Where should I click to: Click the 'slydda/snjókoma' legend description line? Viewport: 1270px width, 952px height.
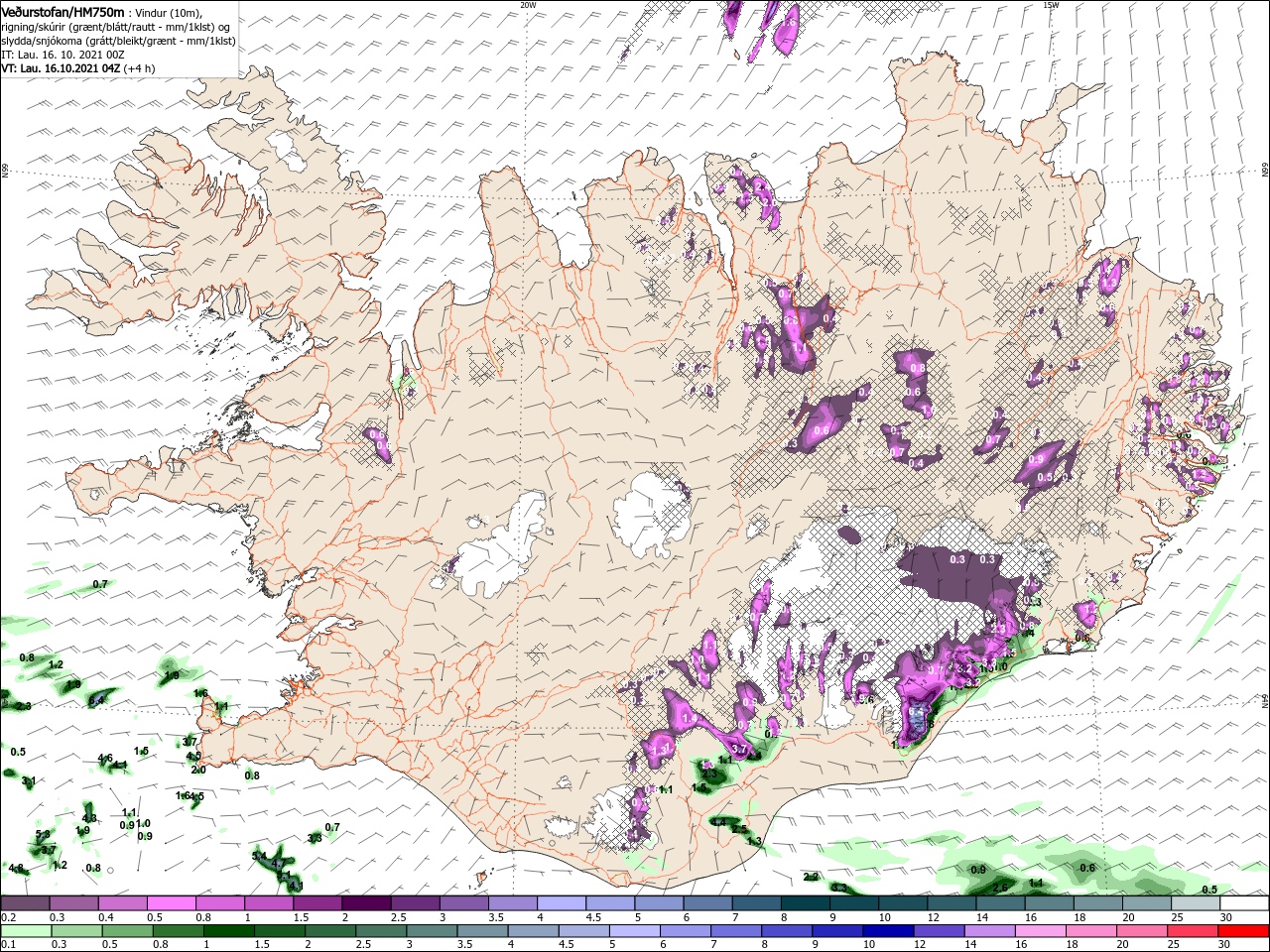point(118,41)
